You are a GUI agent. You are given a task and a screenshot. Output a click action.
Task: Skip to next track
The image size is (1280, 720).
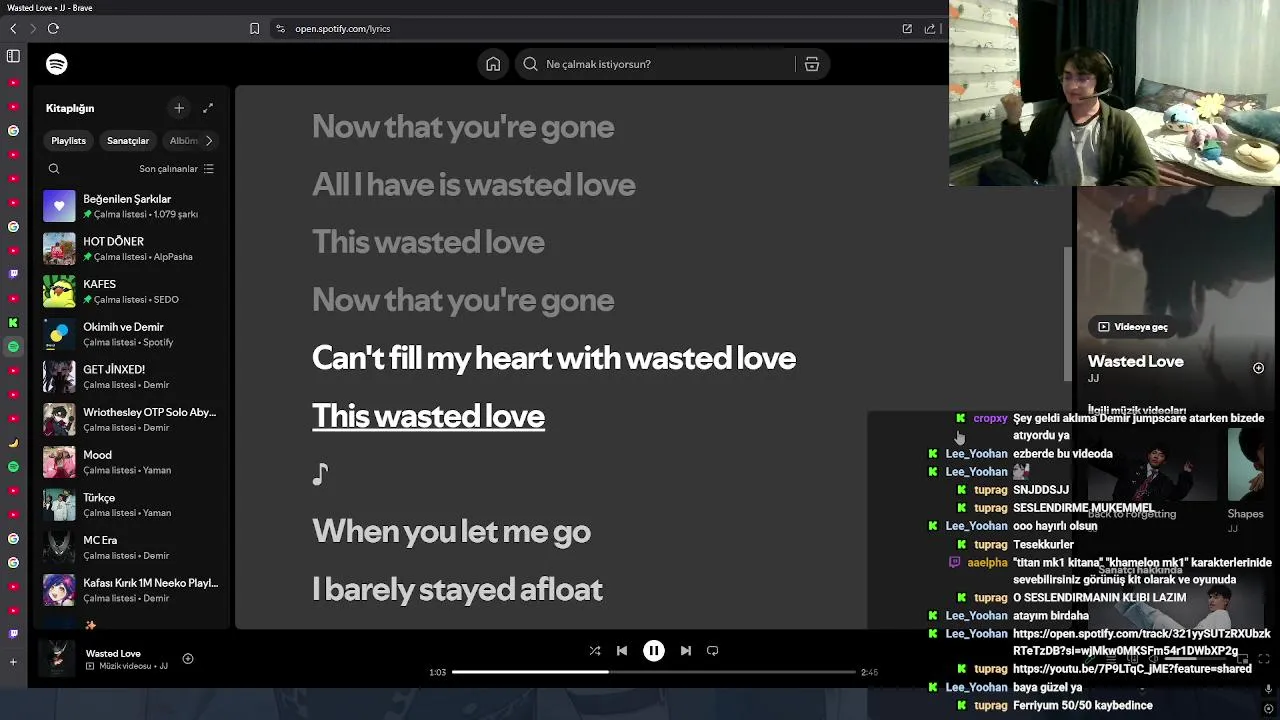686,651
